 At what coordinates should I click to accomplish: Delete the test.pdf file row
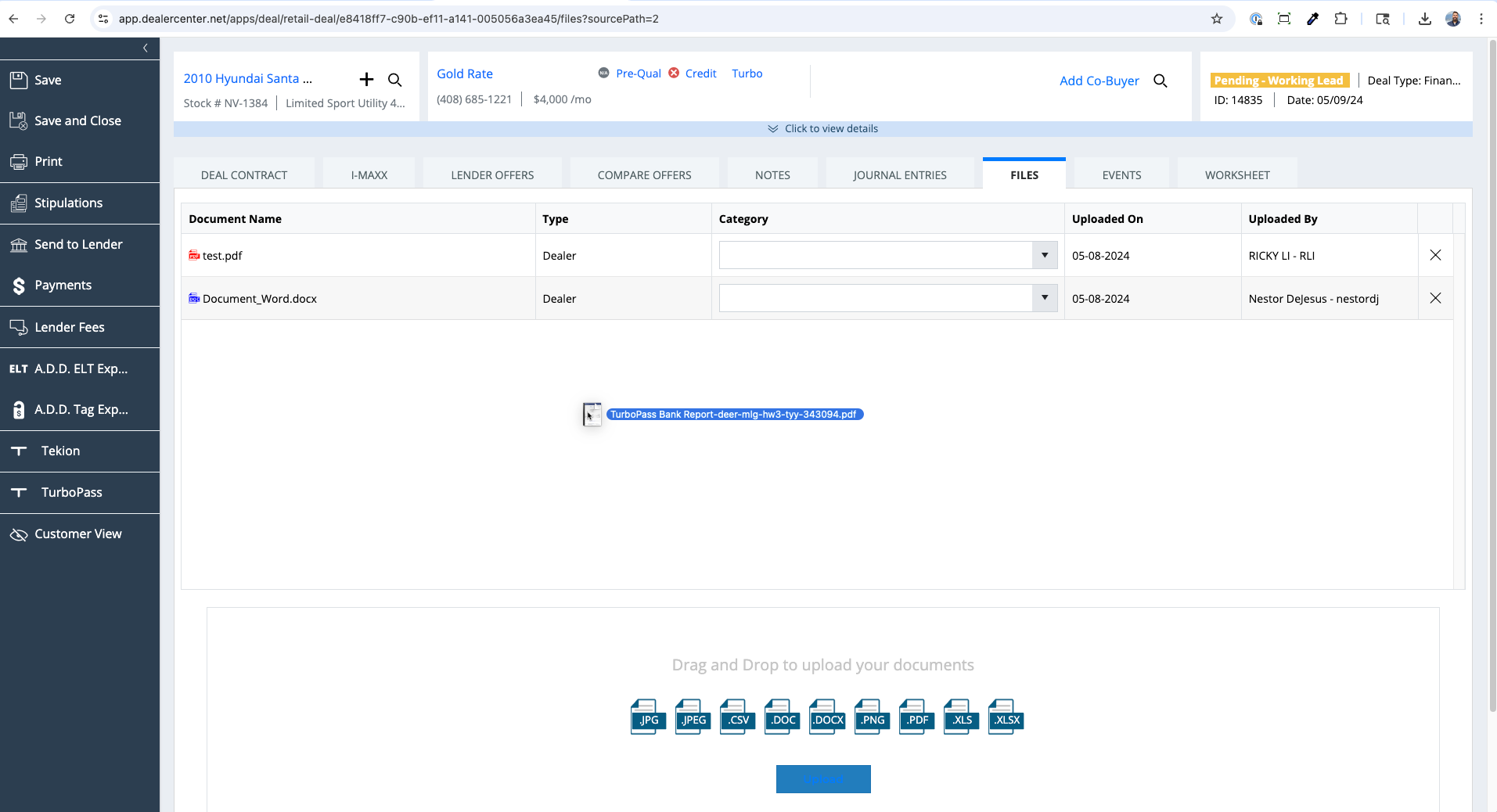(x=1435, y=255)
